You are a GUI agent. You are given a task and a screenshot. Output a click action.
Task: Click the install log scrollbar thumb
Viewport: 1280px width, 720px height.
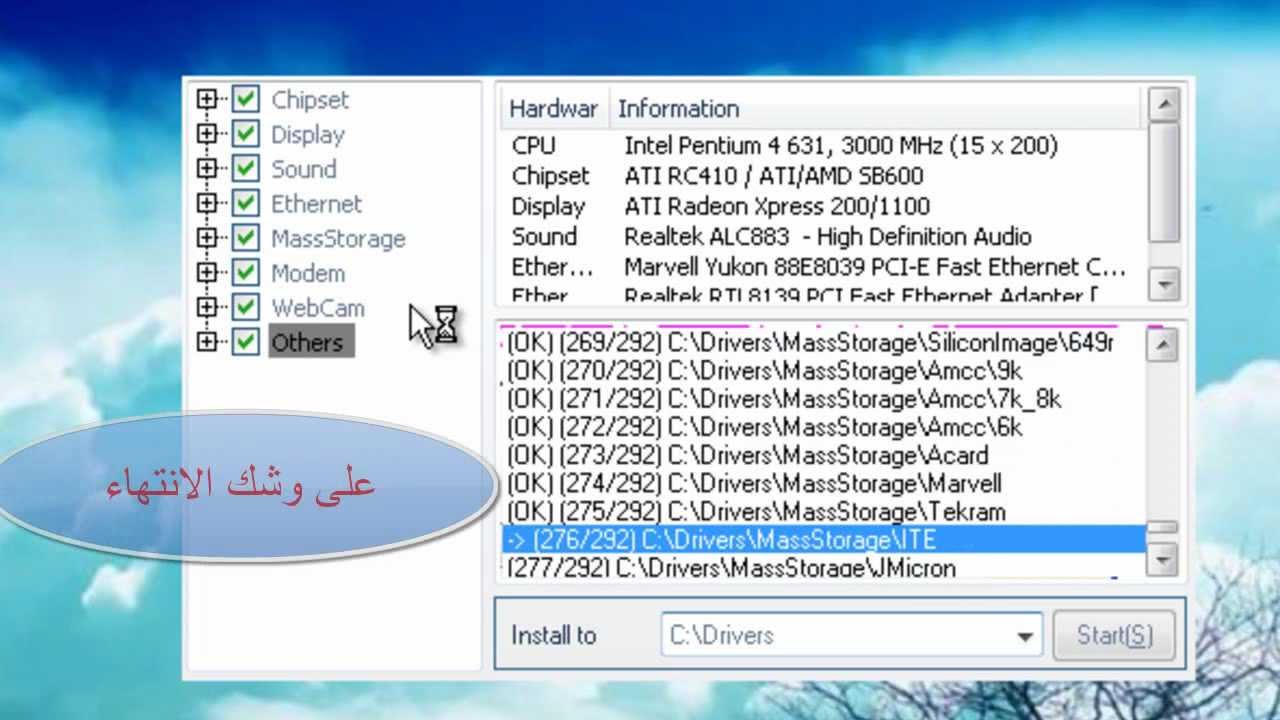pyautogui.click(x=1161, y=528)
